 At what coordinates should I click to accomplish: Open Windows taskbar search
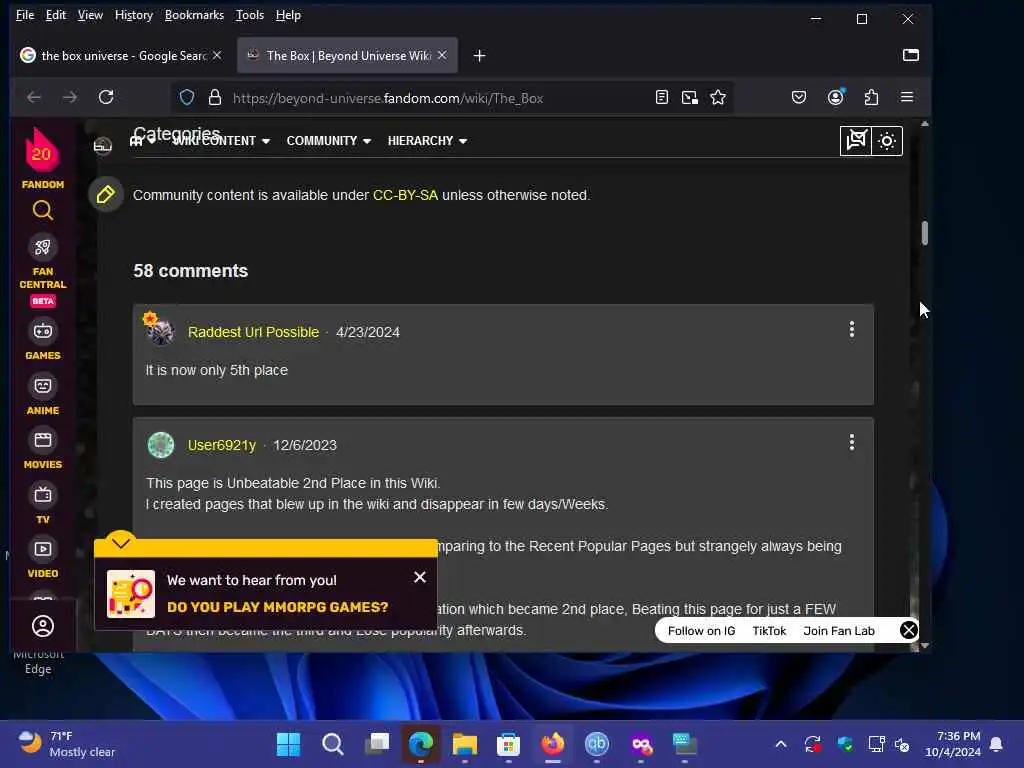(x=332, y=744)
